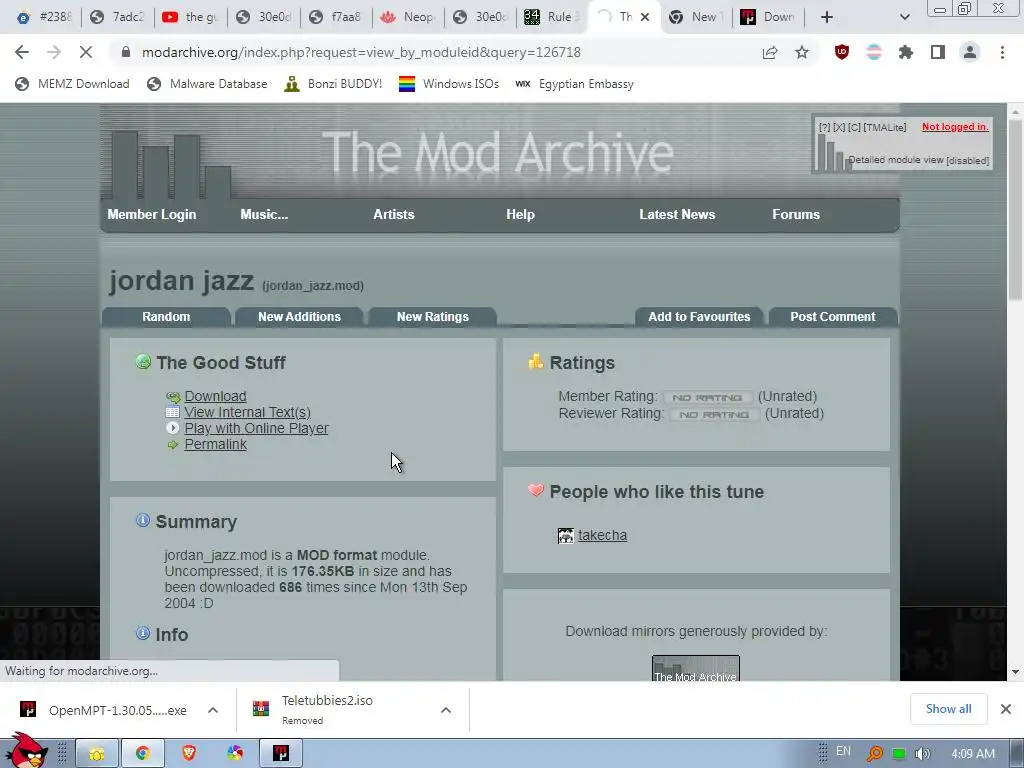Click the Random tab button
Viewport: 1024px width, 768px height.
tap(166, 317)
